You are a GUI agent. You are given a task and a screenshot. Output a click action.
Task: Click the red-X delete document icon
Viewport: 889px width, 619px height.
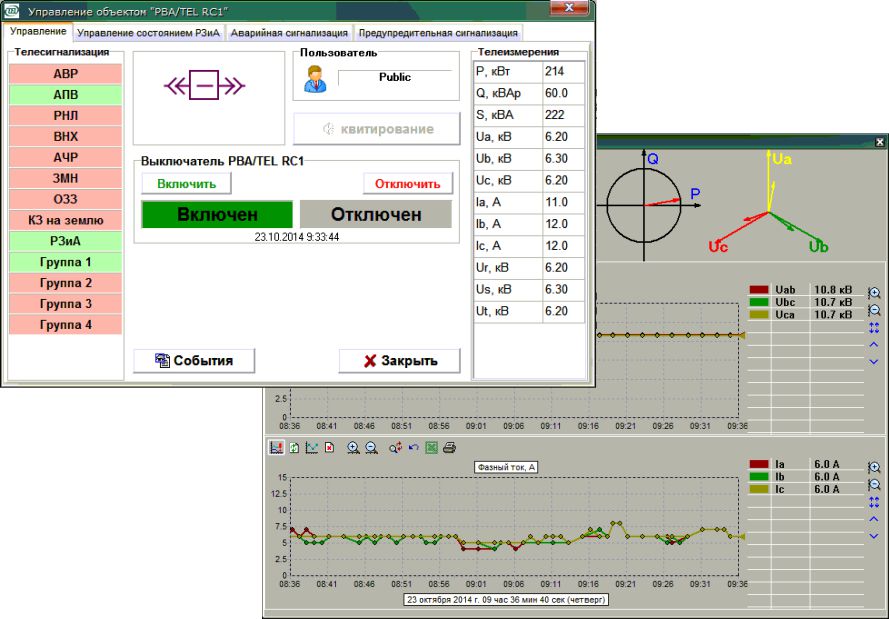[329, 448]
